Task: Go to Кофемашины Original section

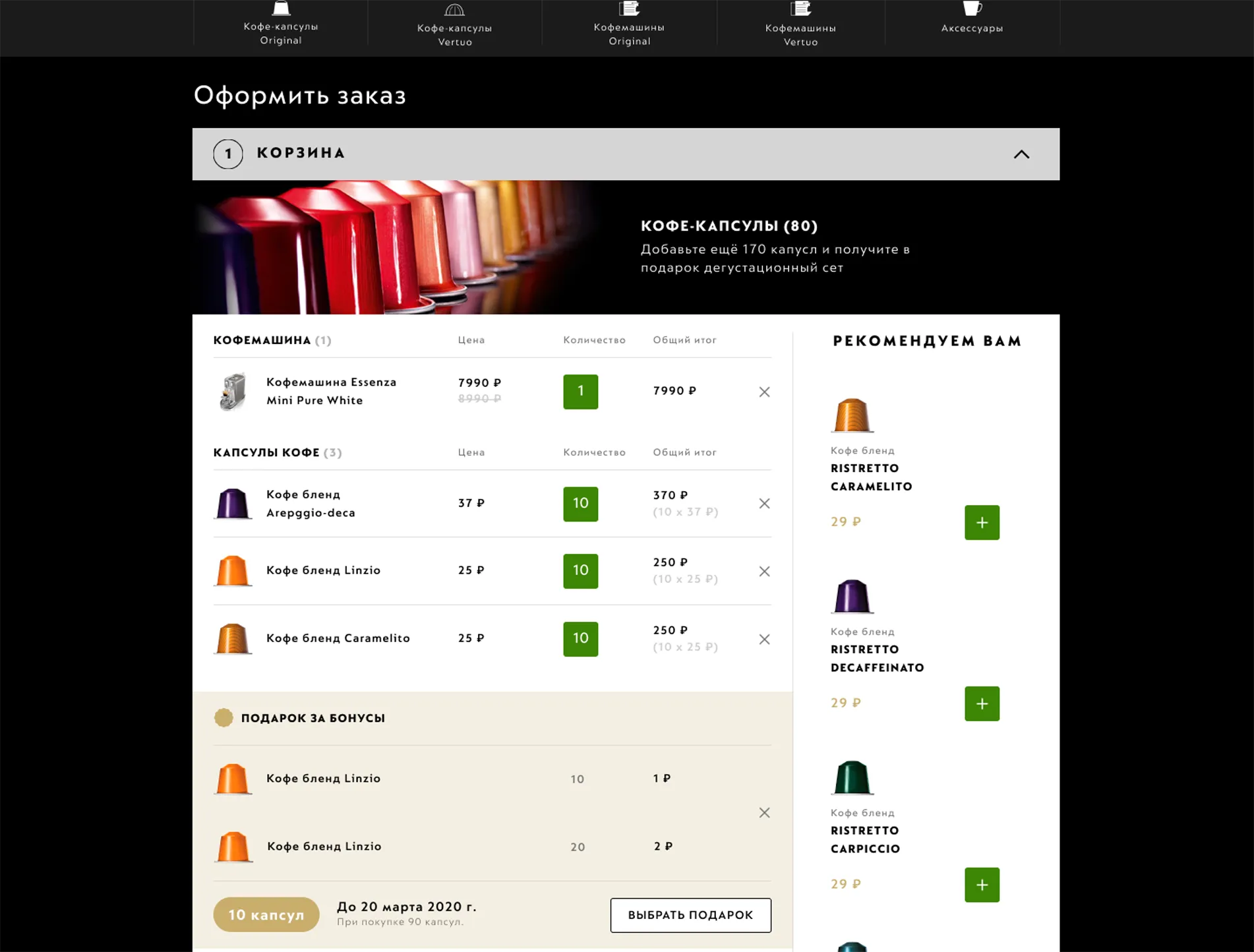Action: 629,25
